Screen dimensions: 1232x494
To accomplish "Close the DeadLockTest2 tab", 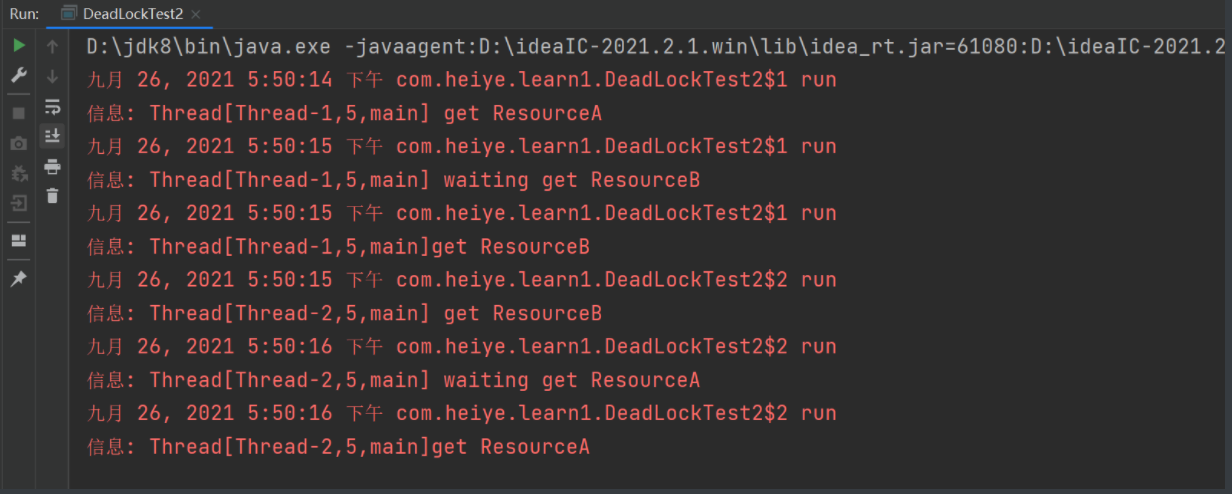I will click(196, 14).
